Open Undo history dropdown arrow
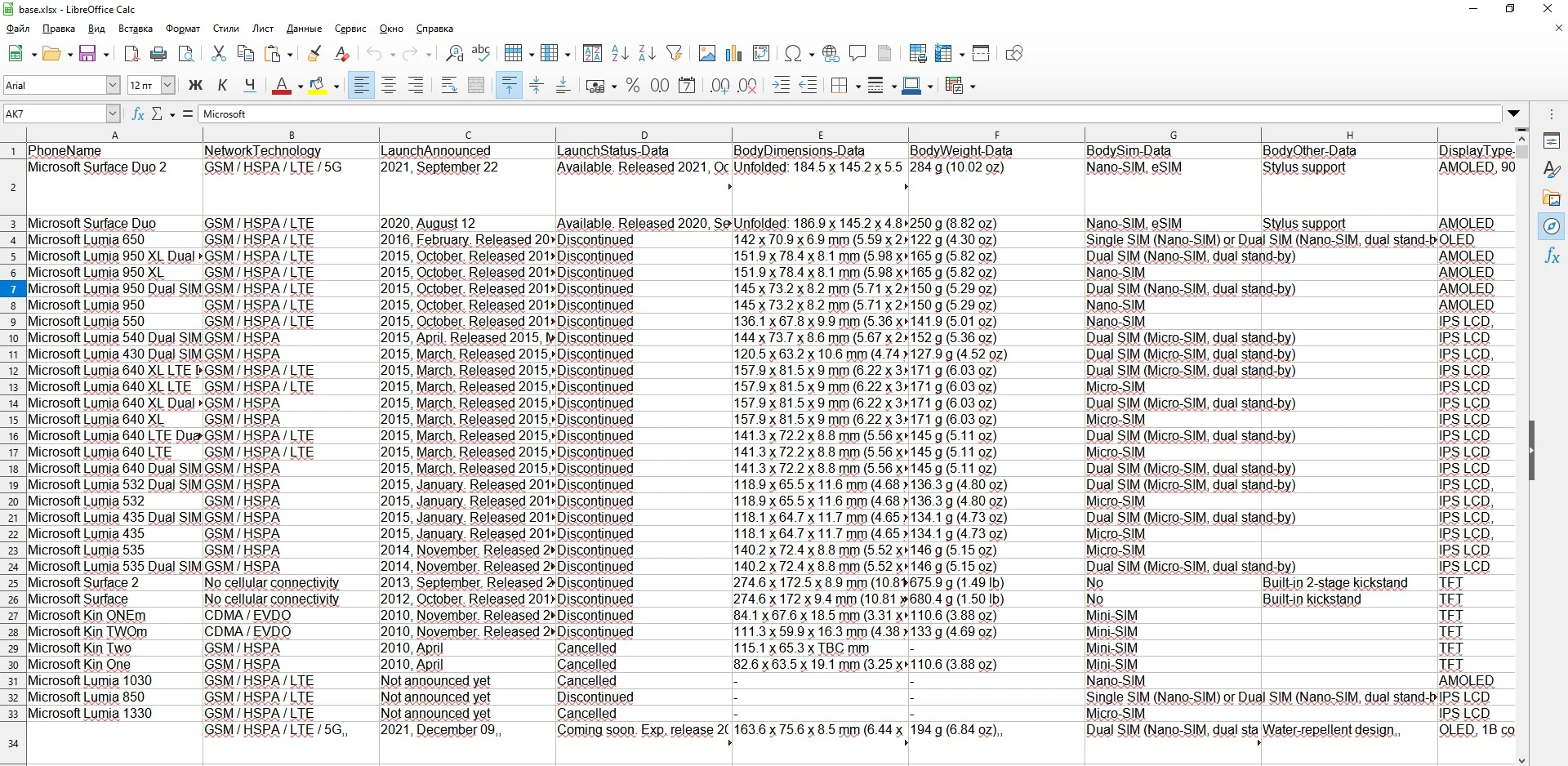The height and width of the screenshot is (766, 1568). tap(392, 54)
